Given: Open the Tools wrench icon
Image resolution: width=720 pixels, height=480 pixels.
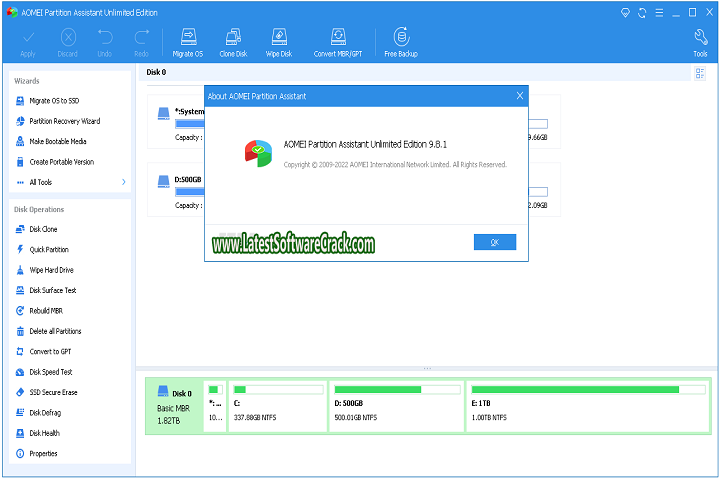Looking at the screenshot, I should click(700, 42).
